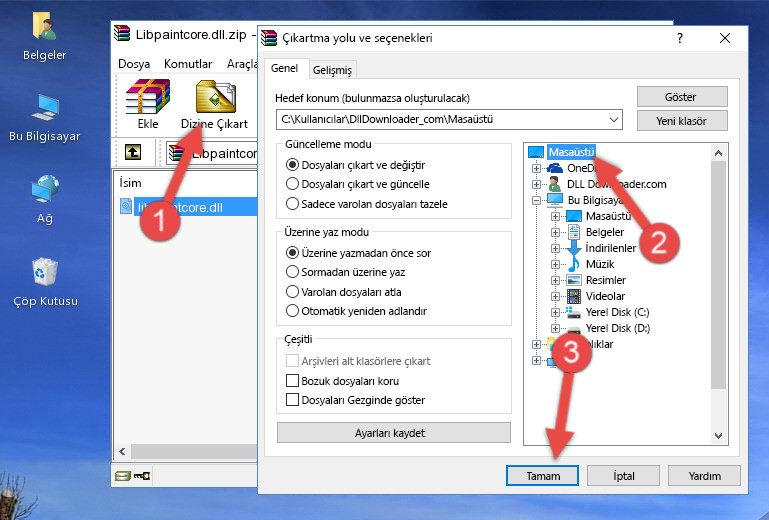The height and width of the screenshot is (520, 769).
Task: Click WinRAR file list scroll-left arrow
Action: point(123,451)
